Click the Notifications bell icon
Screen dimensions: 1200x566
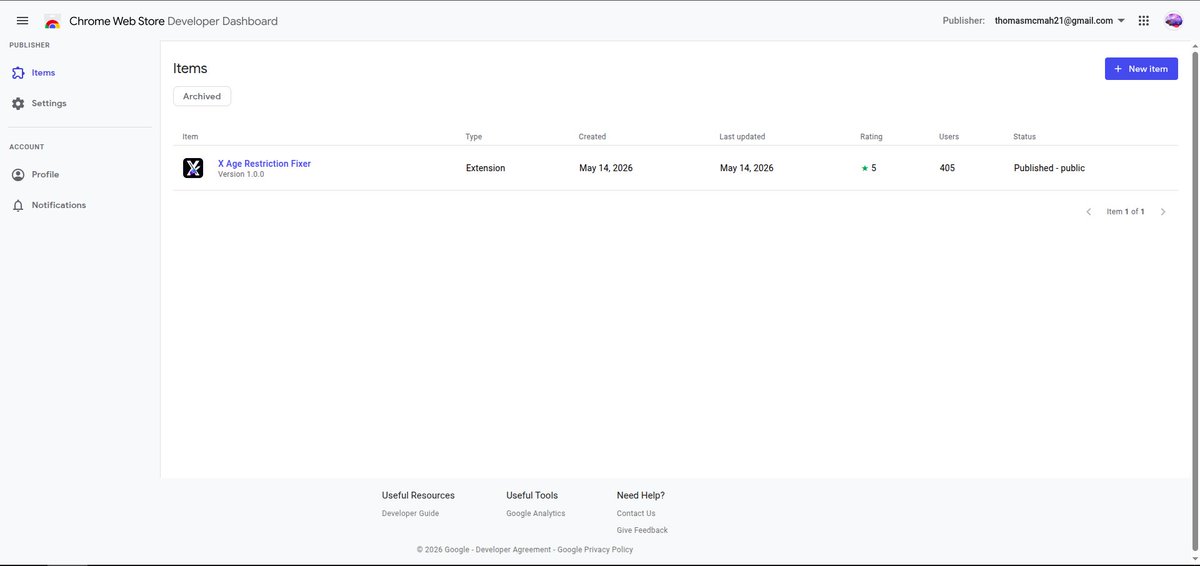point(18,205)
